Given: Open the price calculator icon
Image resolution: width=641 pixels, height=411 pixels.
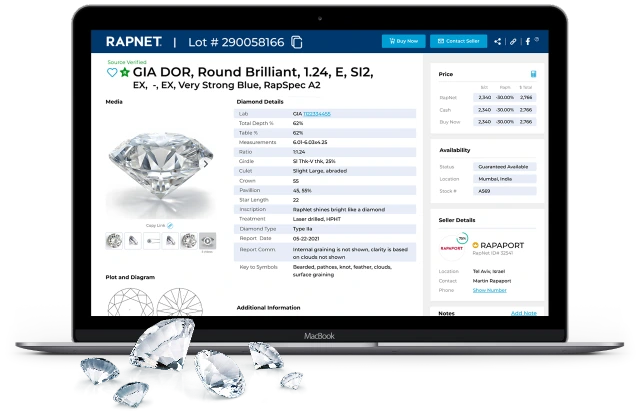Looking at the screenshot, I should pos(533,74).
